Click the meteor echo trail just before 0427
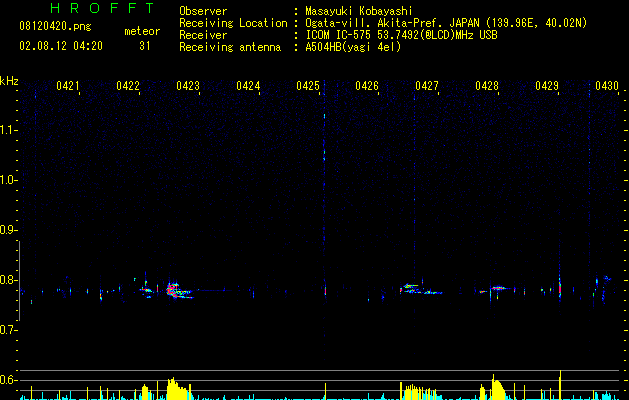 419,289
